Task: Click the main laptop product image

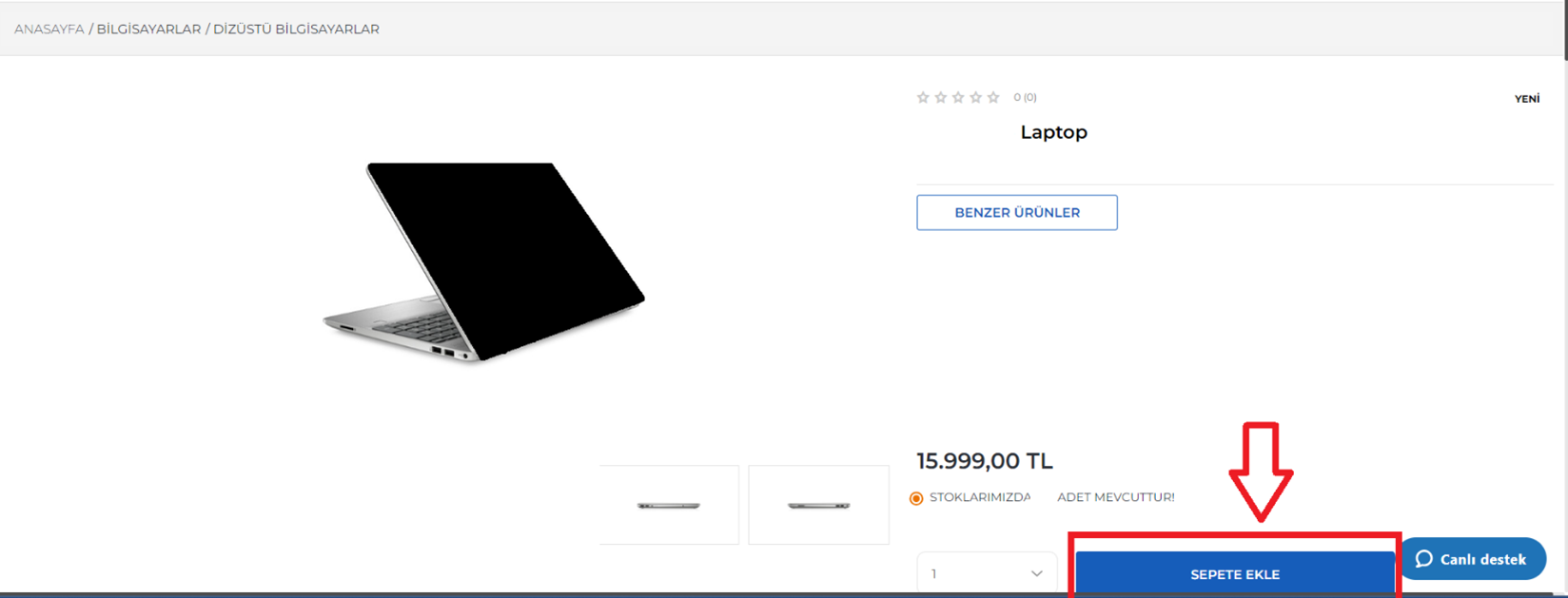Action: click(x=484, y=262)
